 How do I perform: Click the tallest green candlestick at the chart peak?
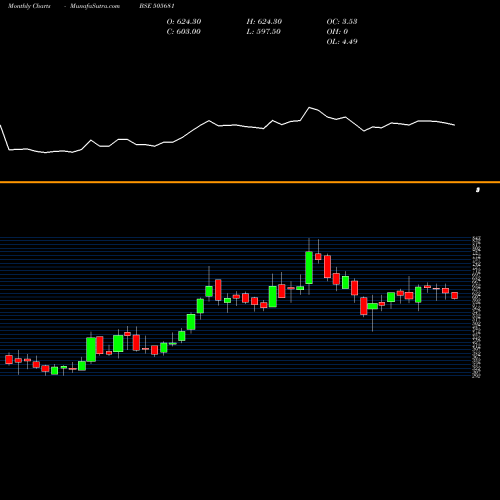coord(309,268)
